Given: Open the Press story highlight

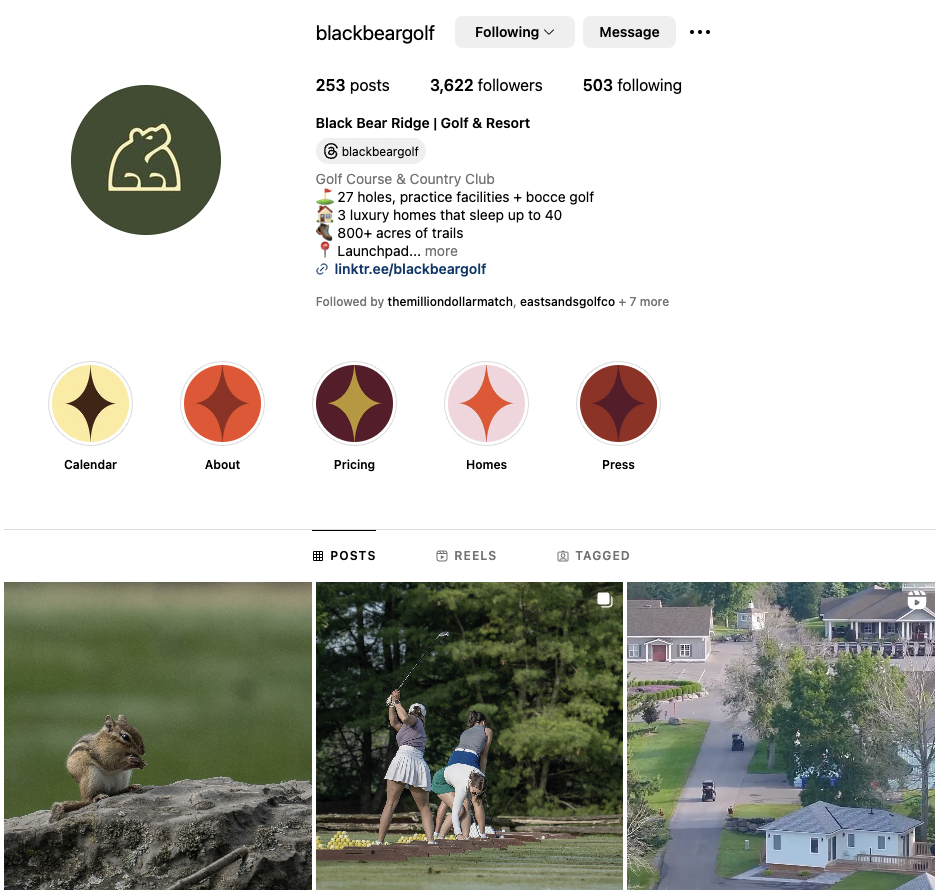Looking at the screenshot, I should click(618, 403).
